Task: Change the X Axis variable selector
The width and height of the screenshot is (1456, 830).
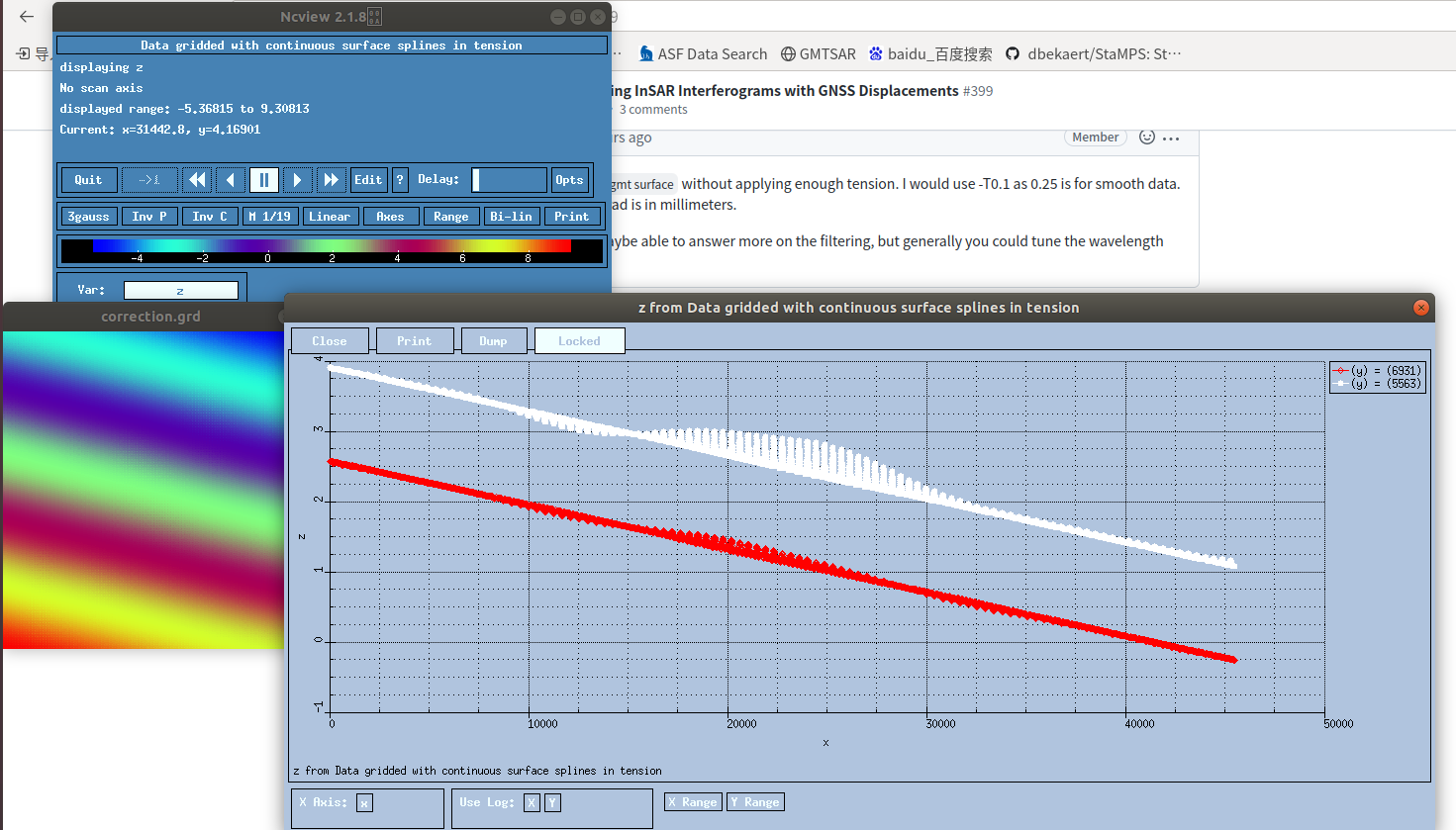Action: (364, 802)
